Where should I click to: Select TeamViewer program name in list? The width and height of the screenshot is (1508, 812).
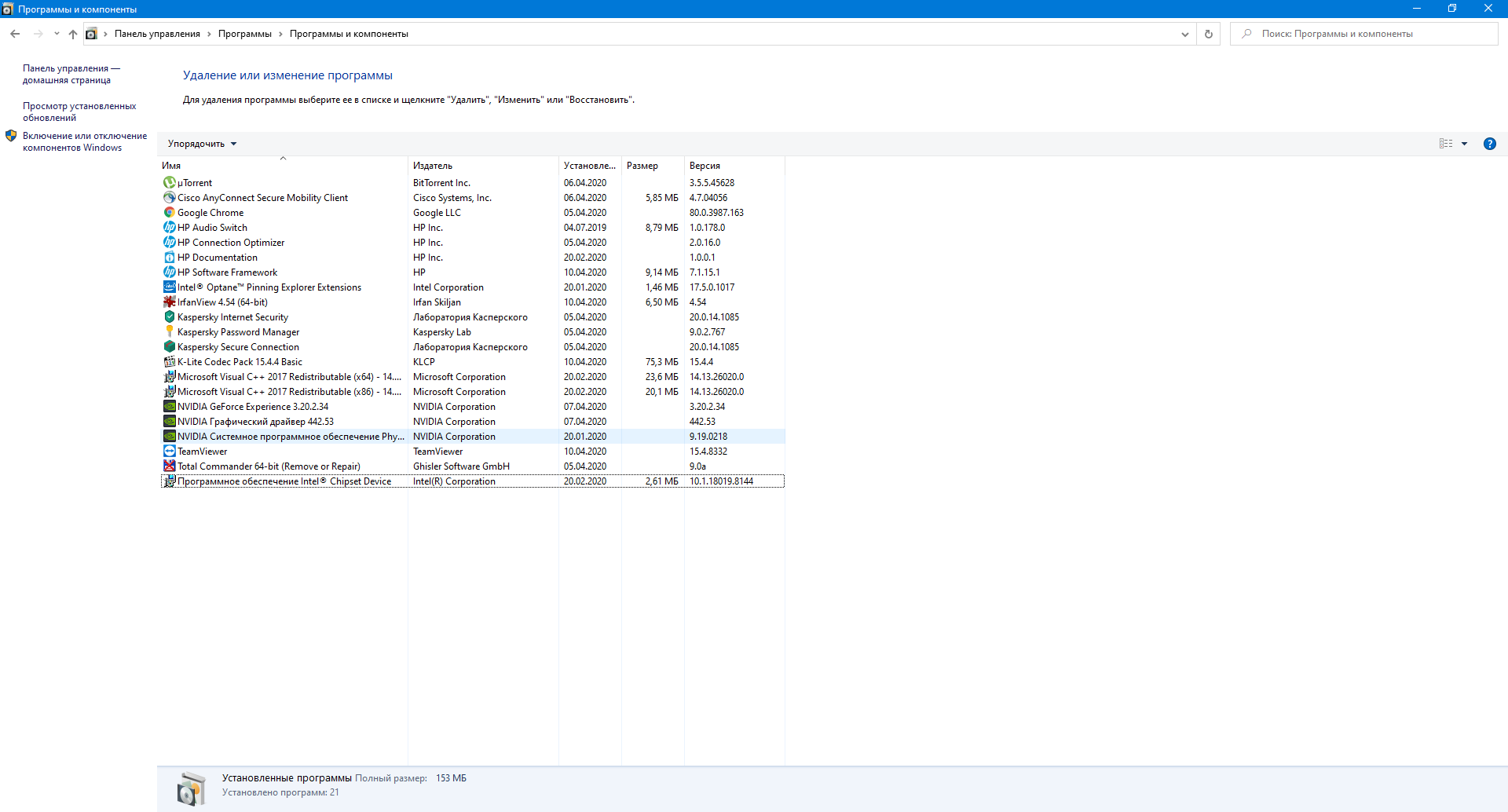pos(203,452)
